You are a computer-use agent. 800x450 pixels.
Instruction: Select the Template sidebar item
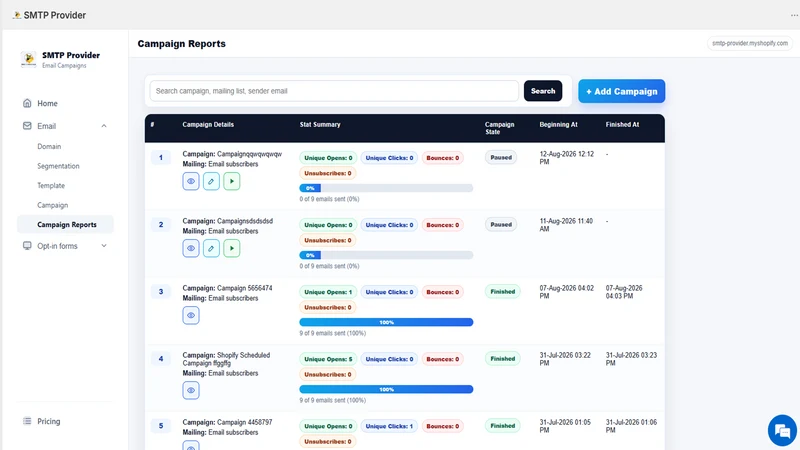point(51,186)
